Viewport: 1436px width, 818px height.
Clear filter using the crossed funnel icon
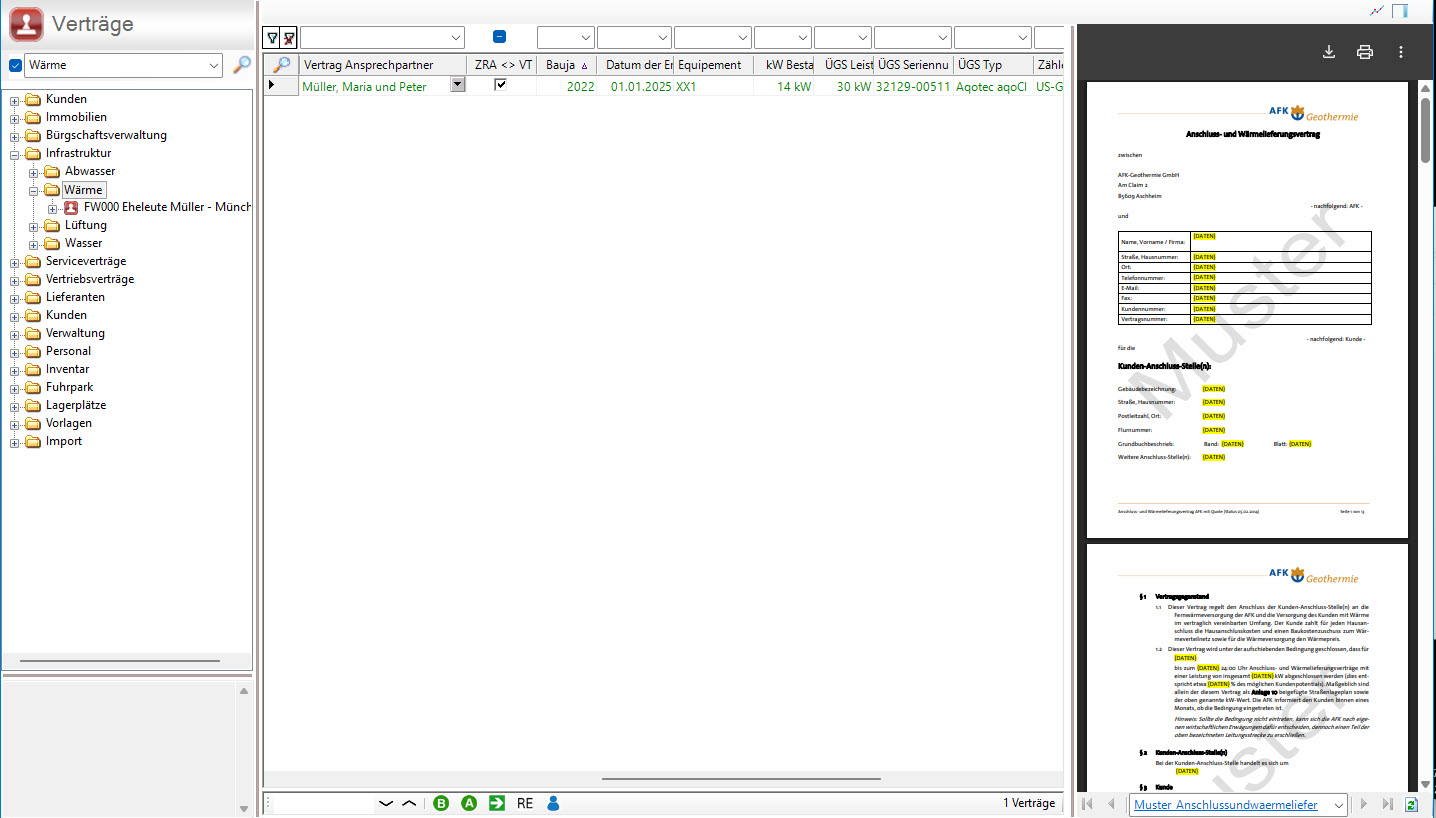(289, 38)
